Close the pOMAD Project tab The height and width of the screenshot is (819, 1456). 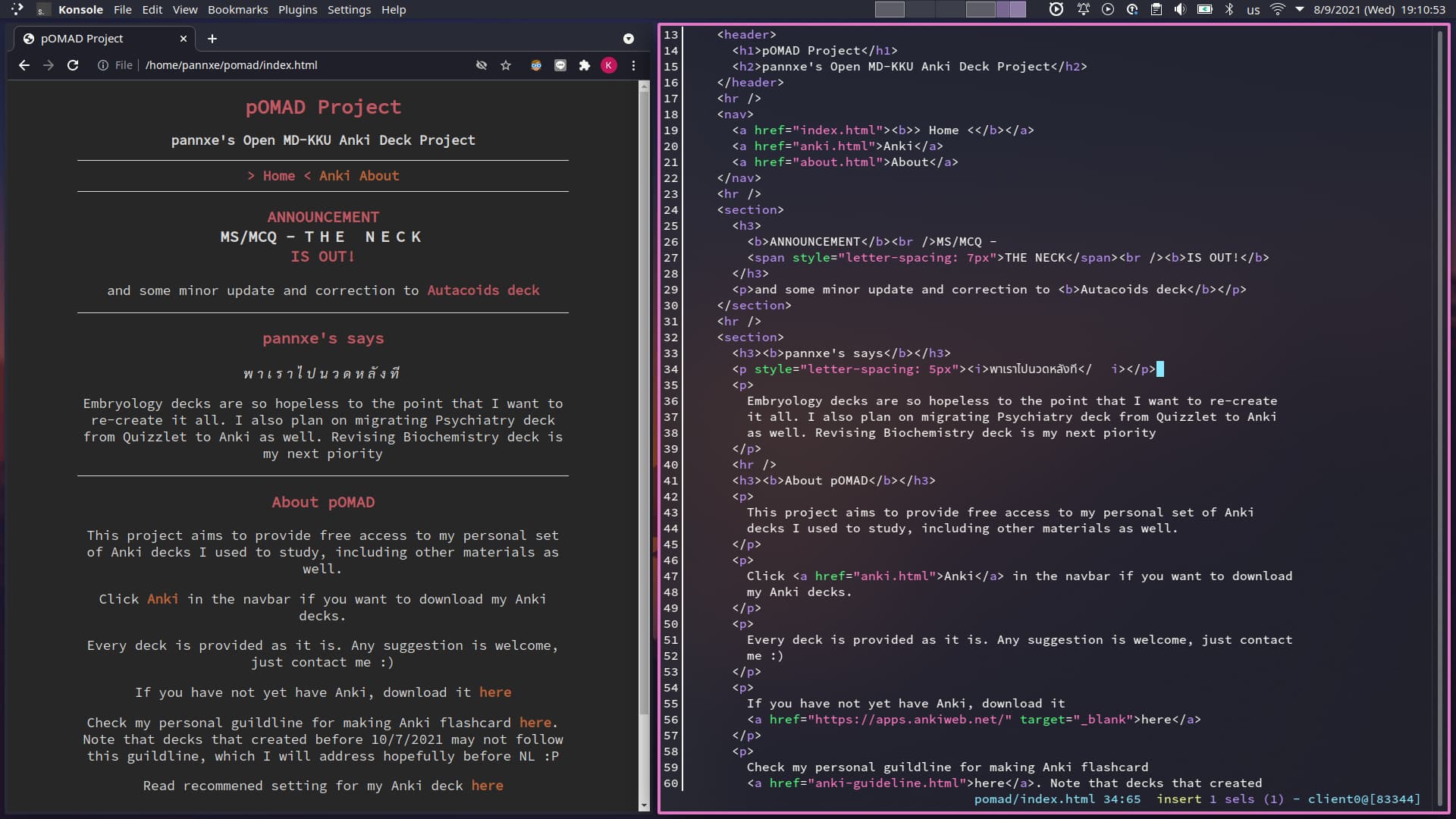pyautogui.click(x=183, y=39)
